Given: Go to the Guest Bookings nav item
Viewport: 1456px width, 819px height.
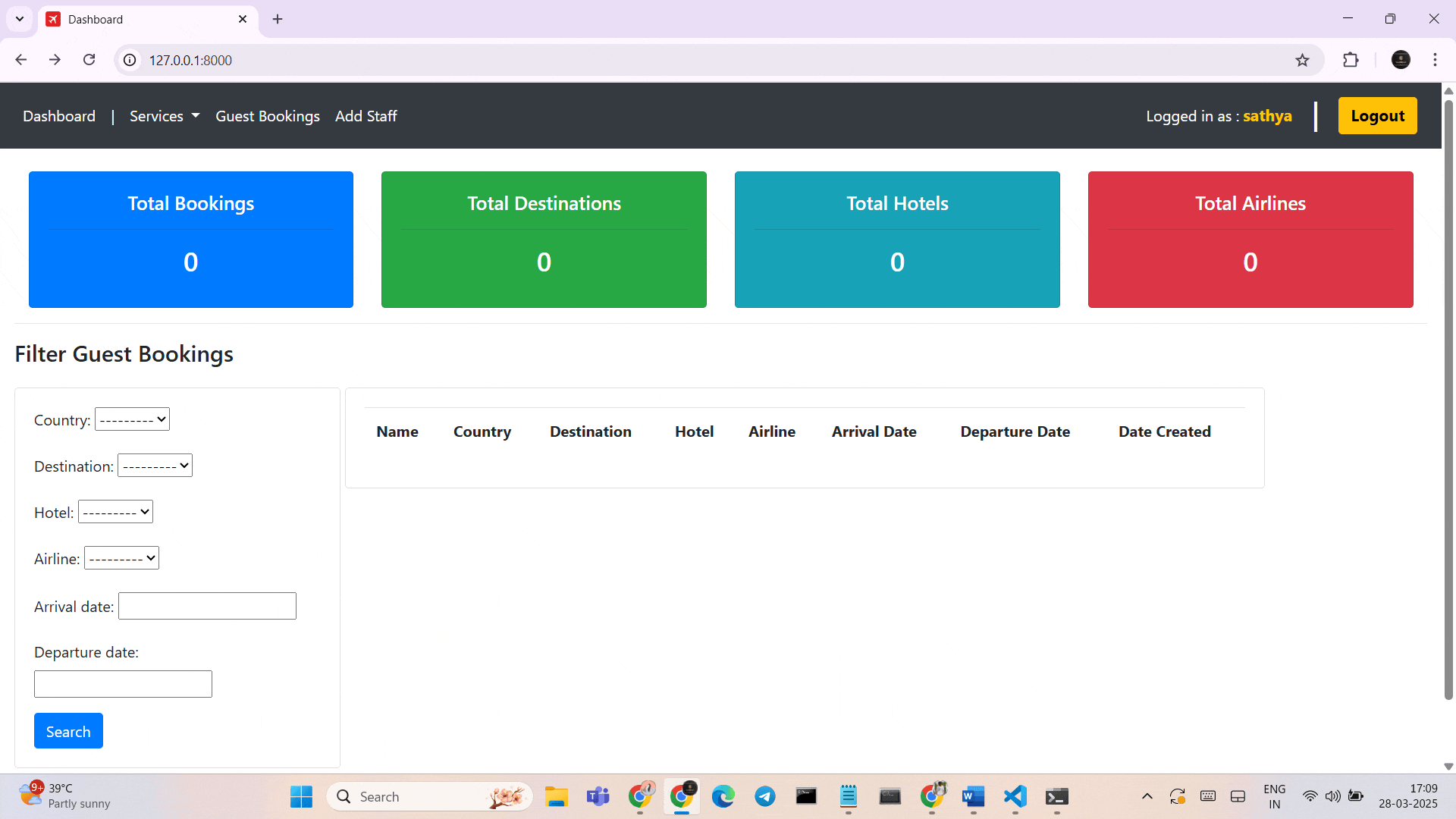Looking at the screenshot, I should tap(267, 116).
